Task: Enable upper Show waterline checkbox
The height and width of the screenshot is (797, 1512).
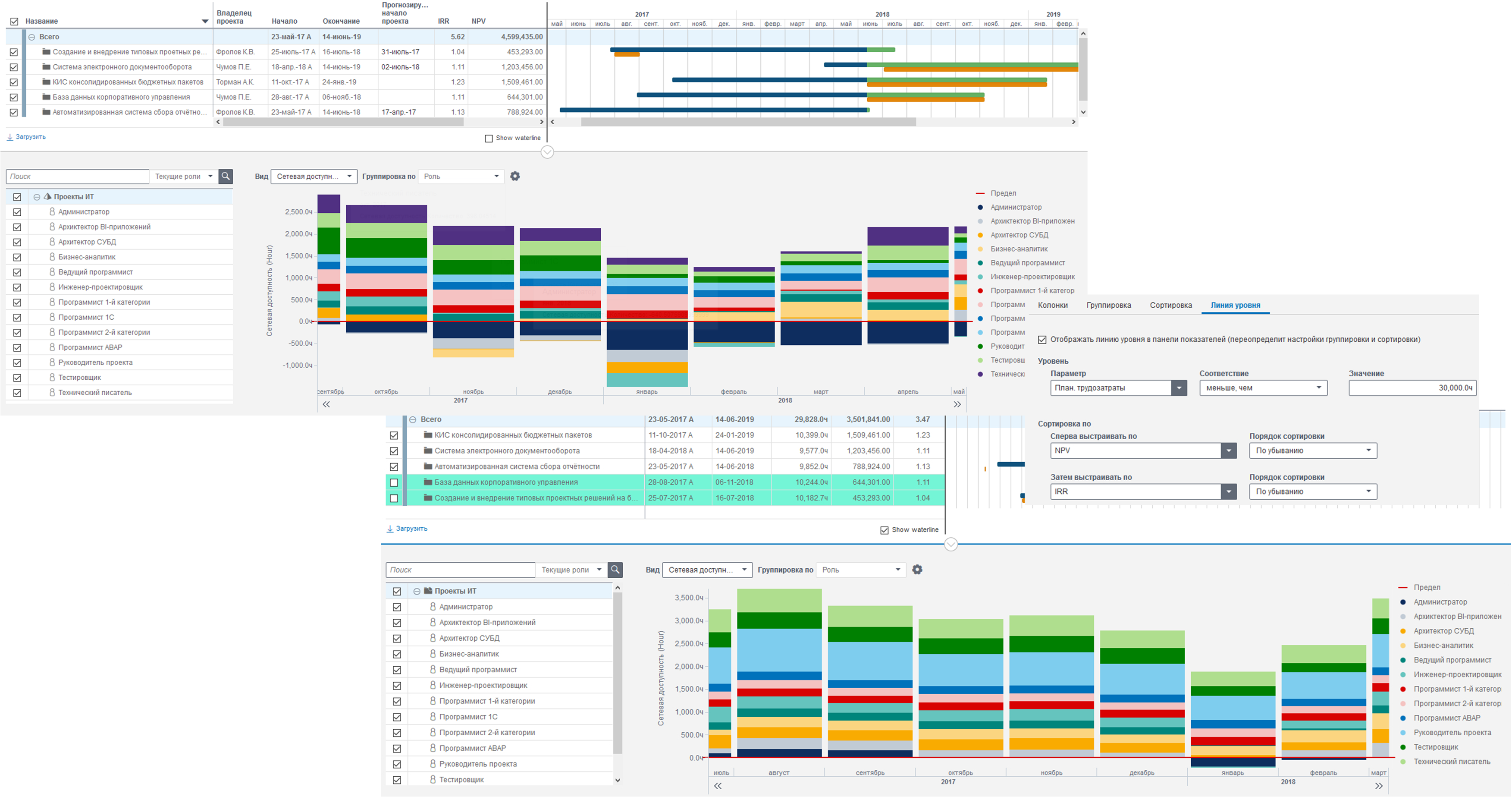Action: click(x=489, y=139)
